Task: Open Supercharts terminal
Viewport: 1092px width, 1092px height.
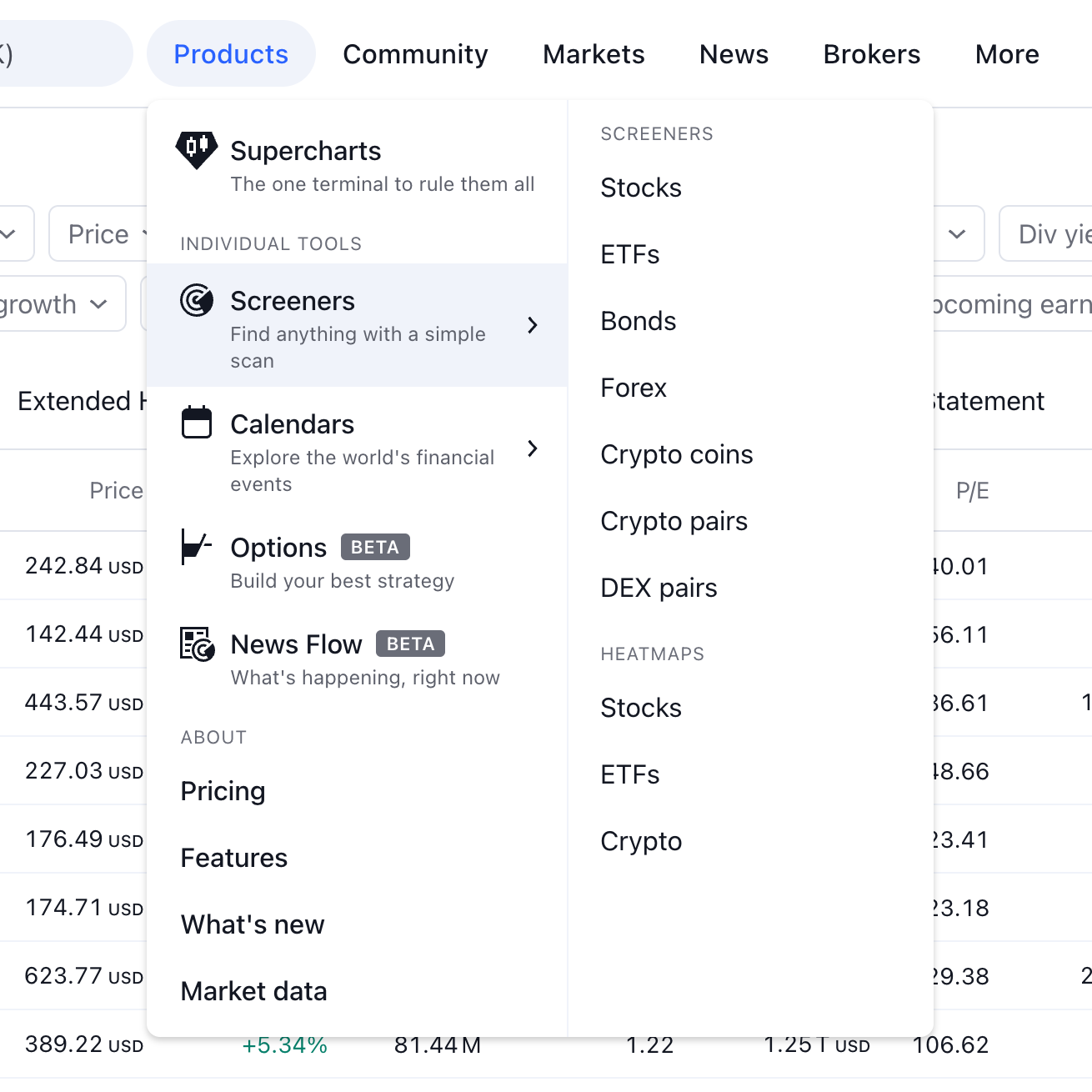Action: (357, 165)
